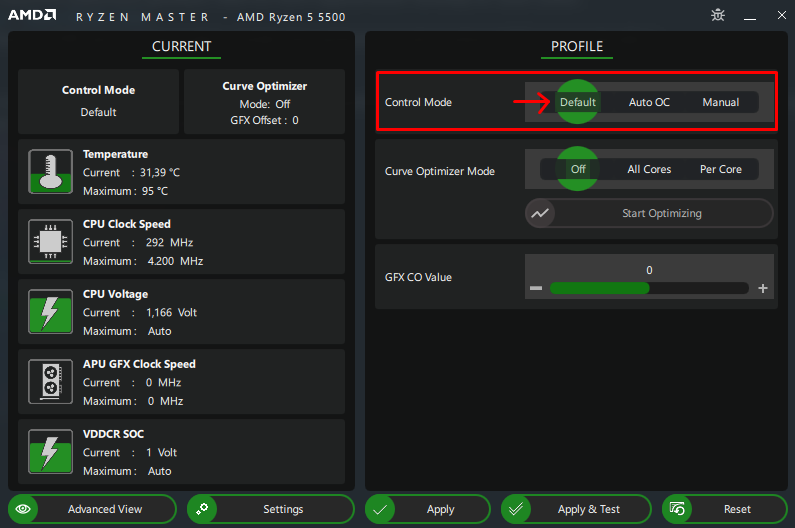Screen dimensions: 795x528
Task: Click the CPU Voltage lightning icon
Action: click(50, 311)
